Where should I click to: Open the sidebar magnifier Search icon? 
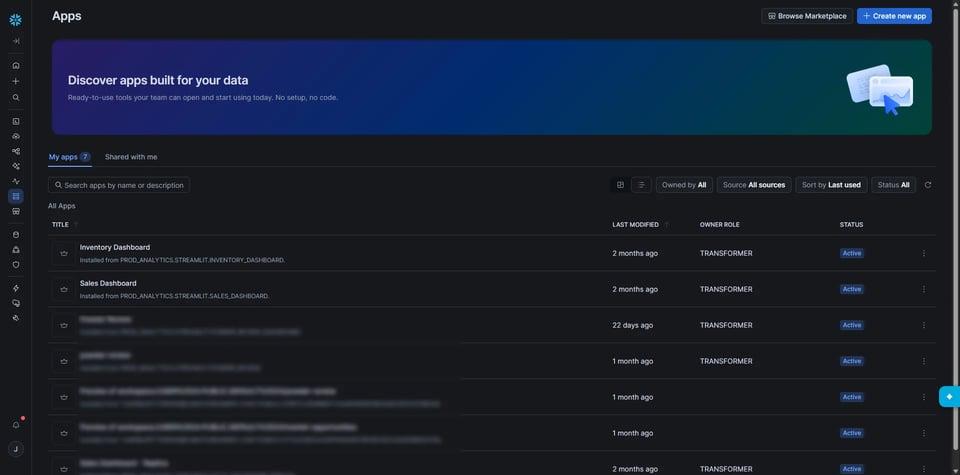click(x=16, y=97)
